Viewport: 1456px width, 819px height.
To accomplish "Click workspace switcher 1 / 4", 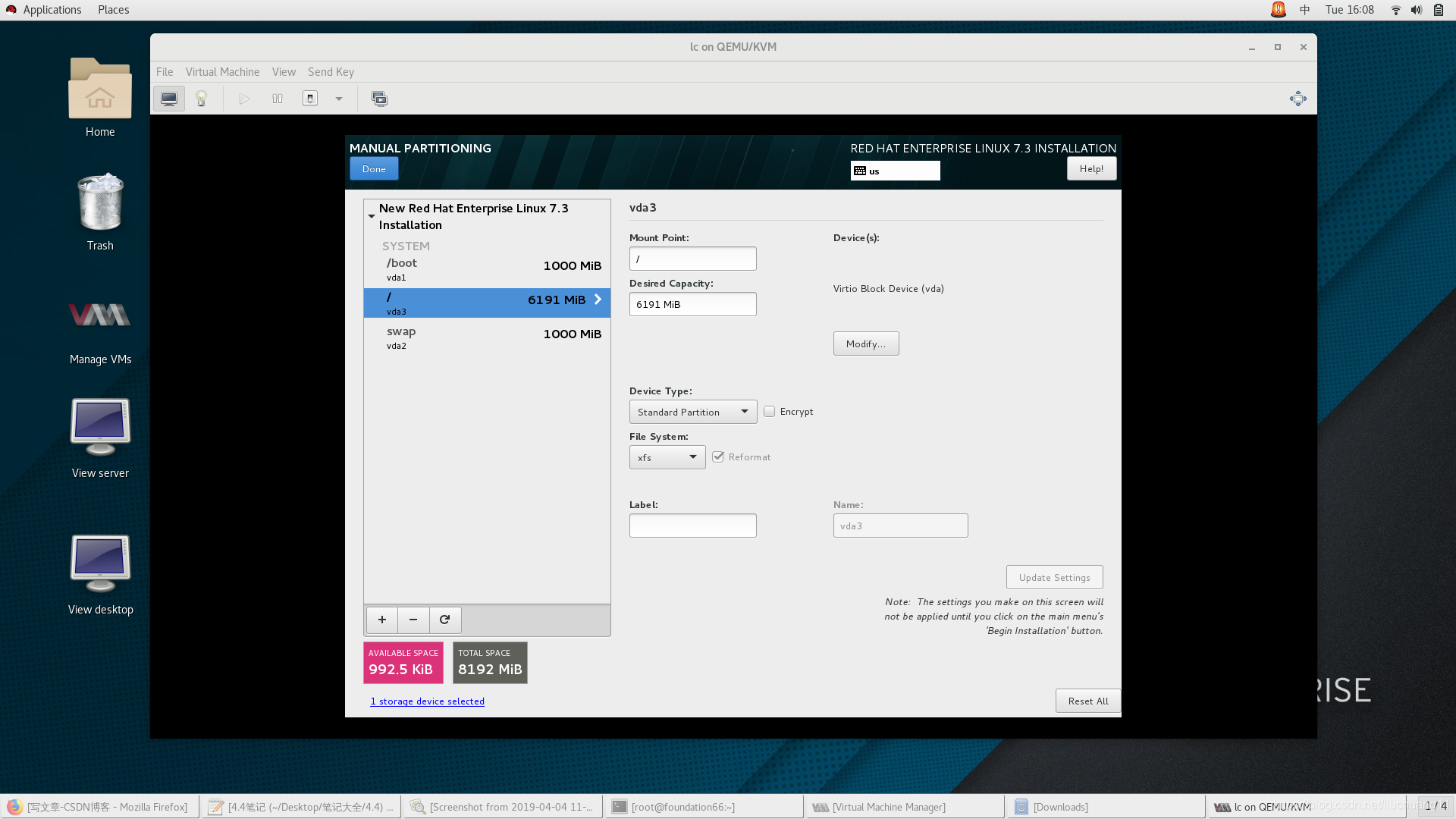I will 1436,806.
